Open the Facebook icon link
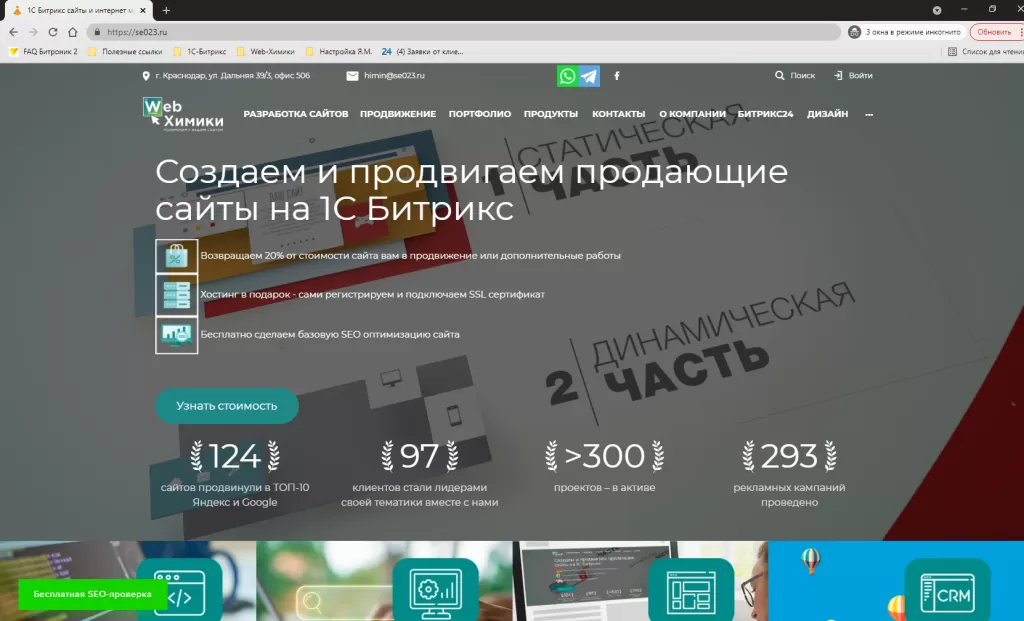Viewport: 1024px width, 621px height. point(616,76)
